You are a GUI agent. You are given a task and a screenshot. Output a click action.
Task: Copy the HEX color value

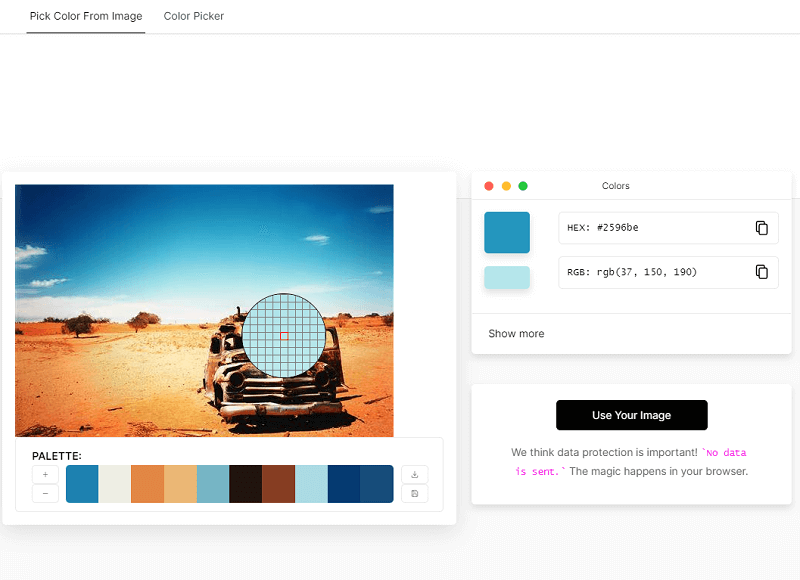[761, 228]
